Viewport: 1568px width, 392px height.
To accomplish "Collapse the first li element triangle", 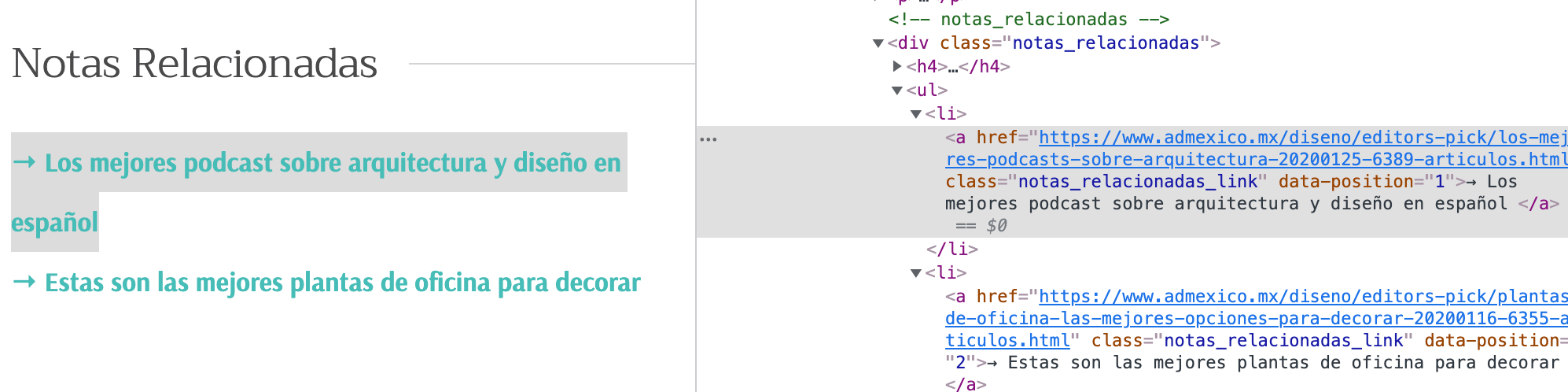I will tap(916, 114).
